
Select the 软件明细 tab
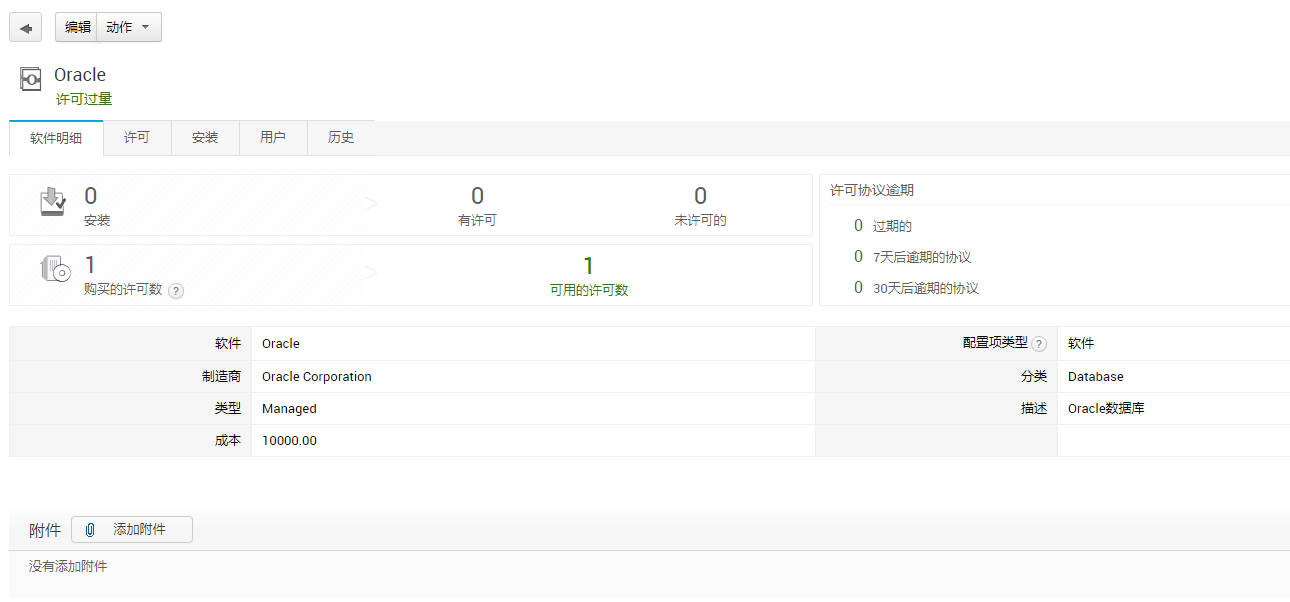coord(56,138)
